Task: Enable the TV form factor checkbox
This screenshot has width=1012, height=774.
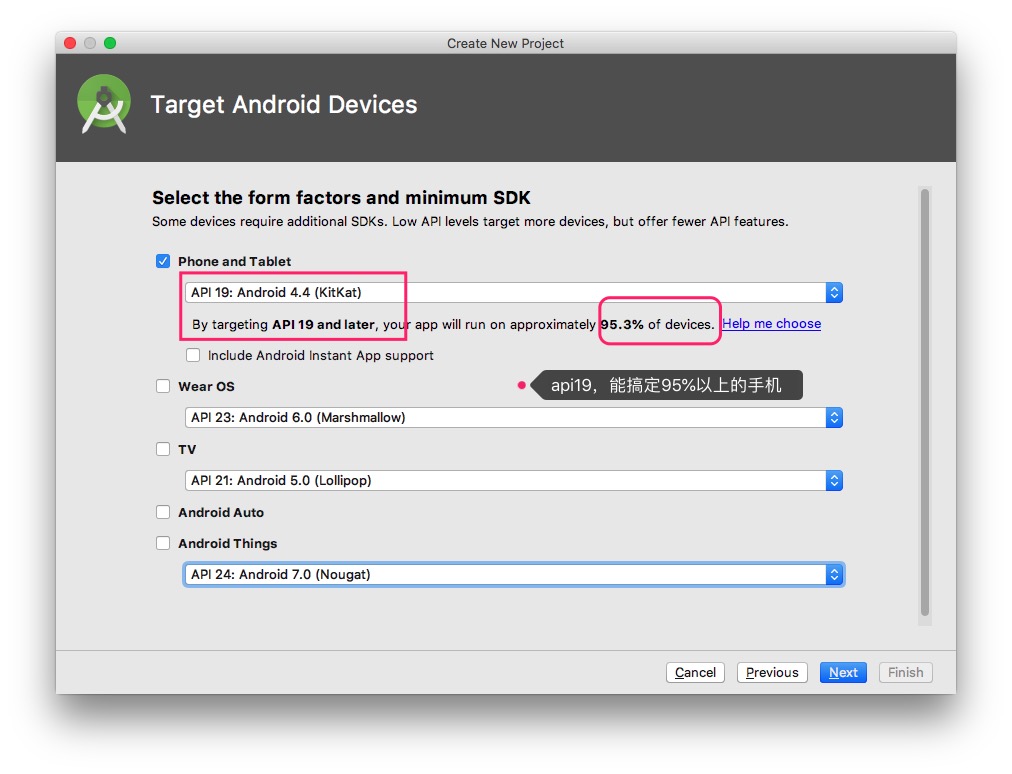Action: point(163,449)
